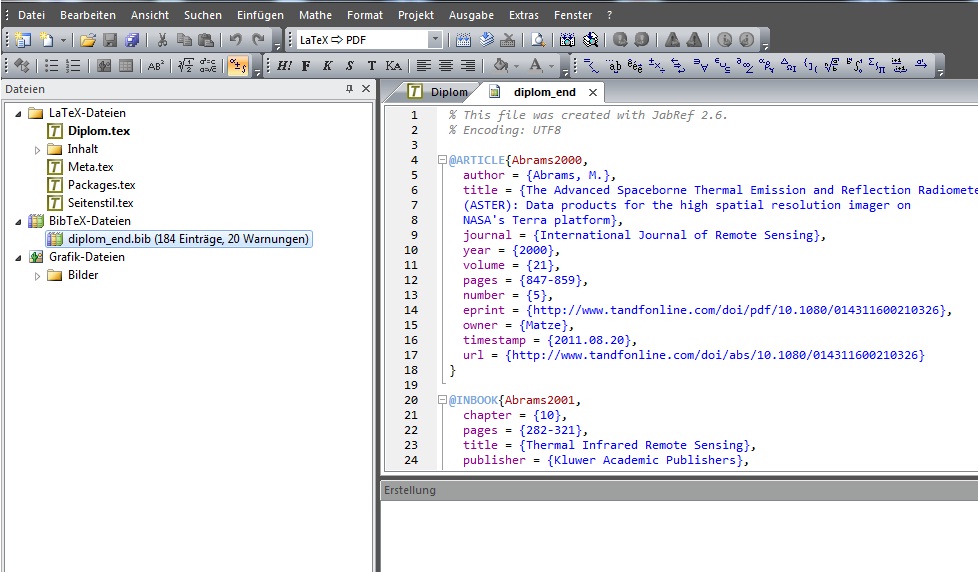Image resolution: width=978 pixels, height=572 pixels.
Task: Collapse the @ARTICLE Abrams2000 code fold
Action: pyautogui.click(x=441, y=160)
